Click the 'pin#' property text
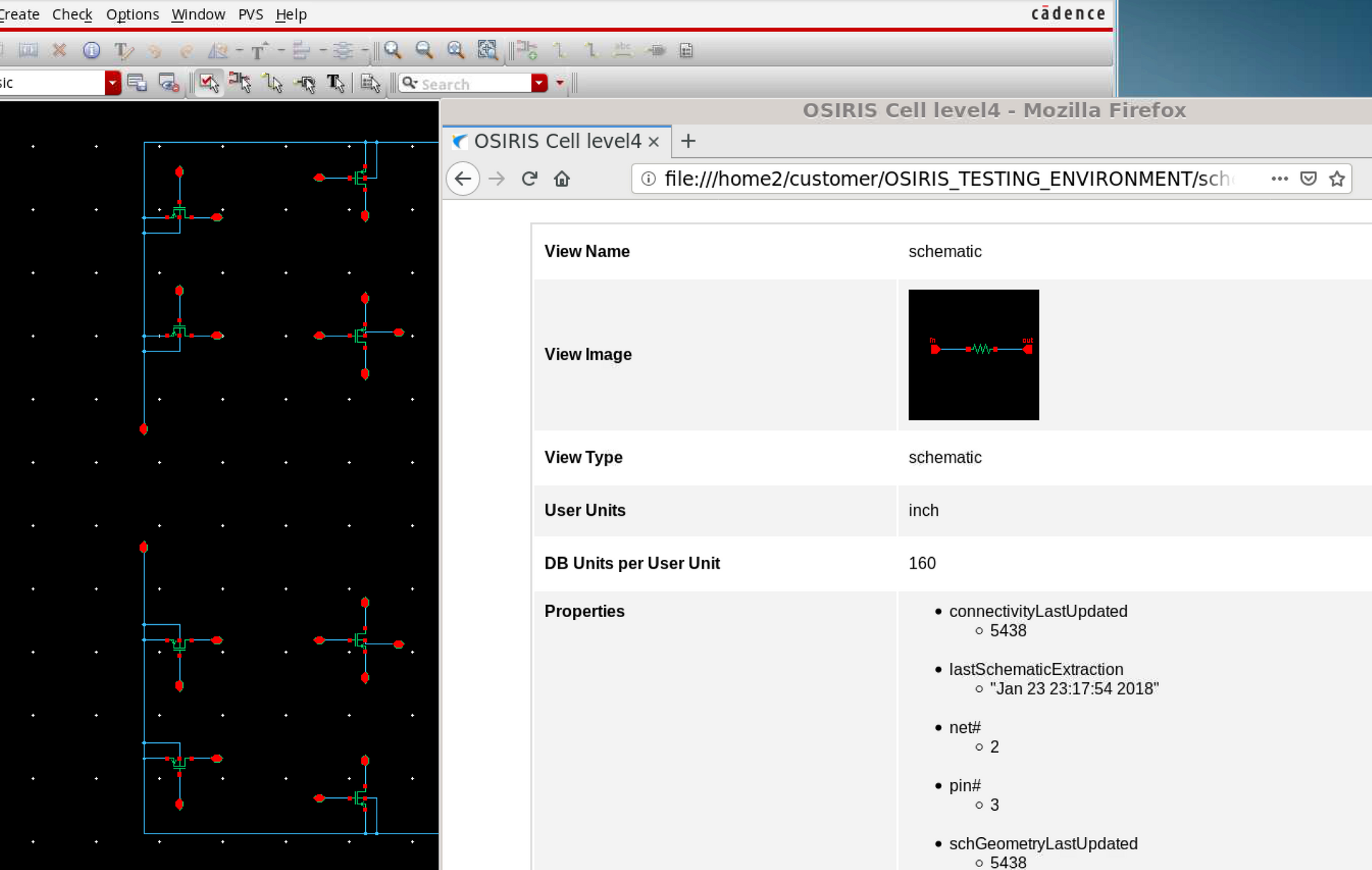1372x870 pixels. 965,786
